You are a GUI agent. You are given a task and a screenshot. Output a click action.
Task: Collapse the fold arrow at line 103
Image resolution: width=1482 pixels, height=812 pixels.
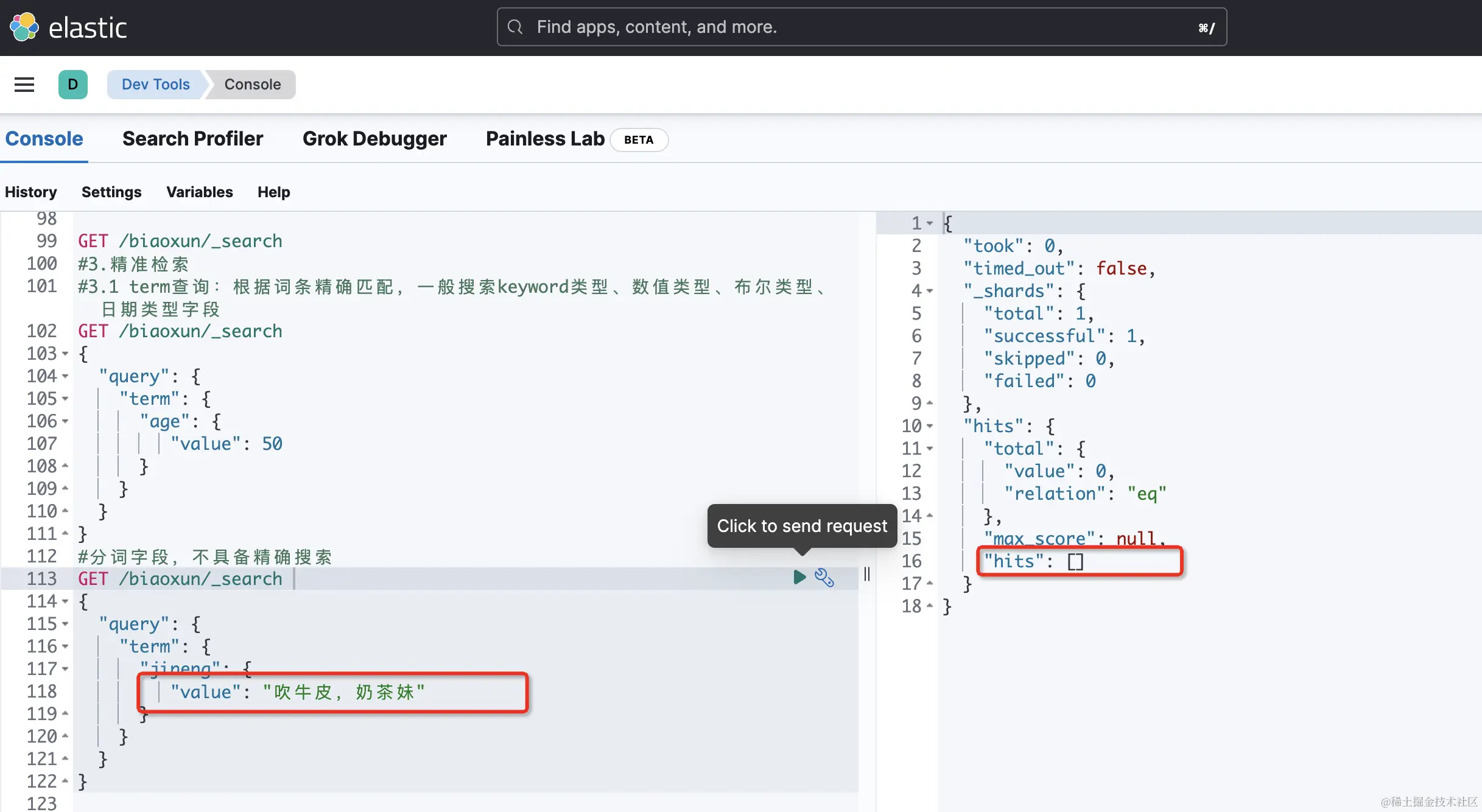(65, 354)
